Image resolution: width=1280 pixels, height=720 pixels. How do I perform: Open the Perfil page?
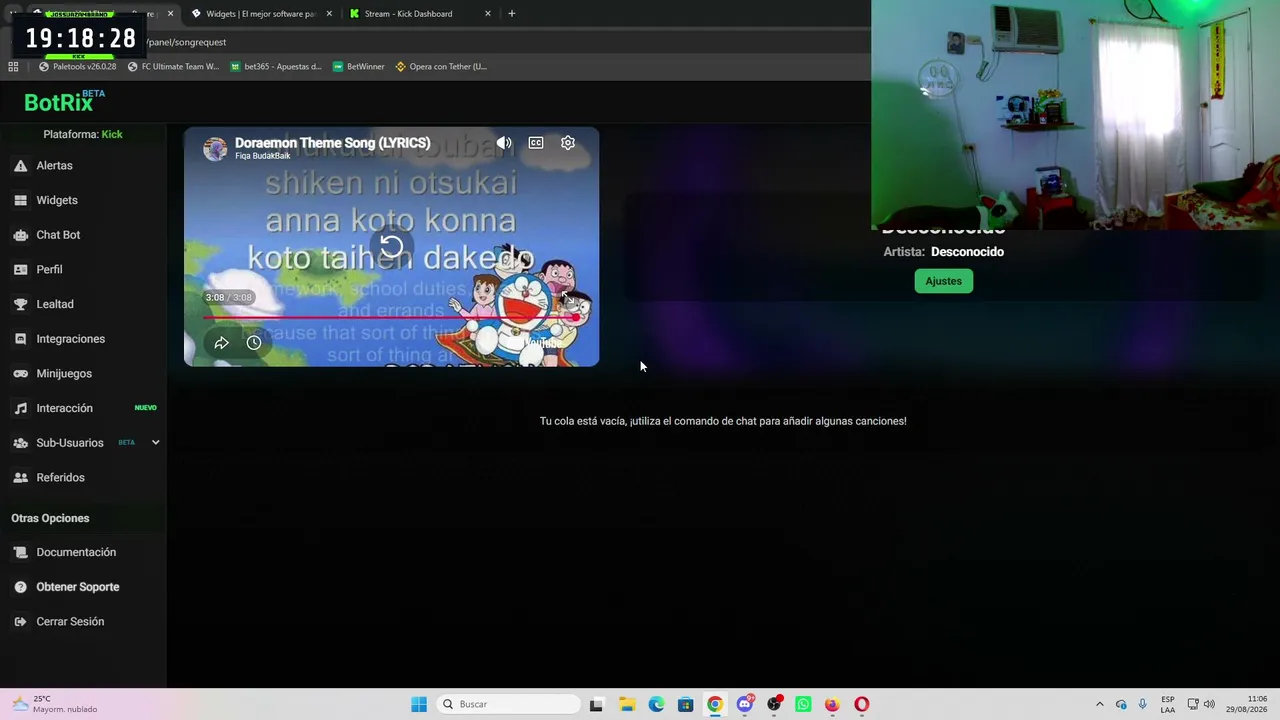49,269
